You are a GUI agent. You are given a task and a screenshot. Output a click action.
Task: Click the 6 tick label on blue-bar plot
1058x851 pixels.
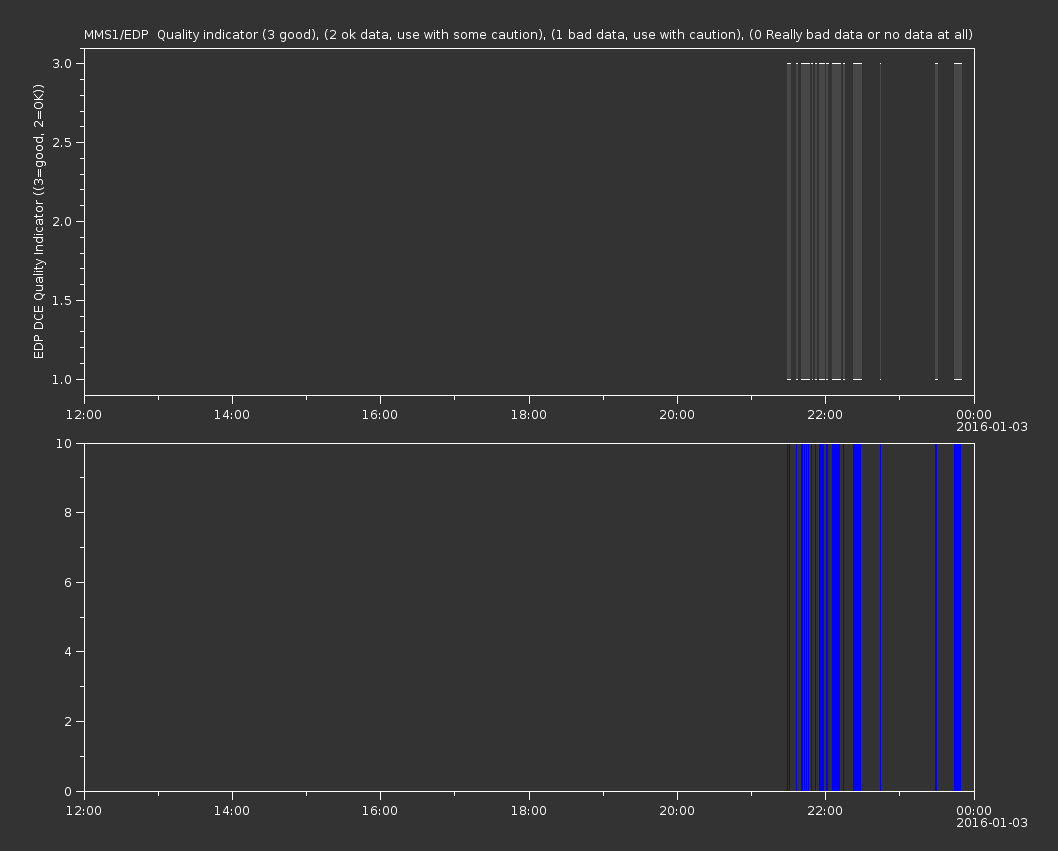(x=68, y=582)
